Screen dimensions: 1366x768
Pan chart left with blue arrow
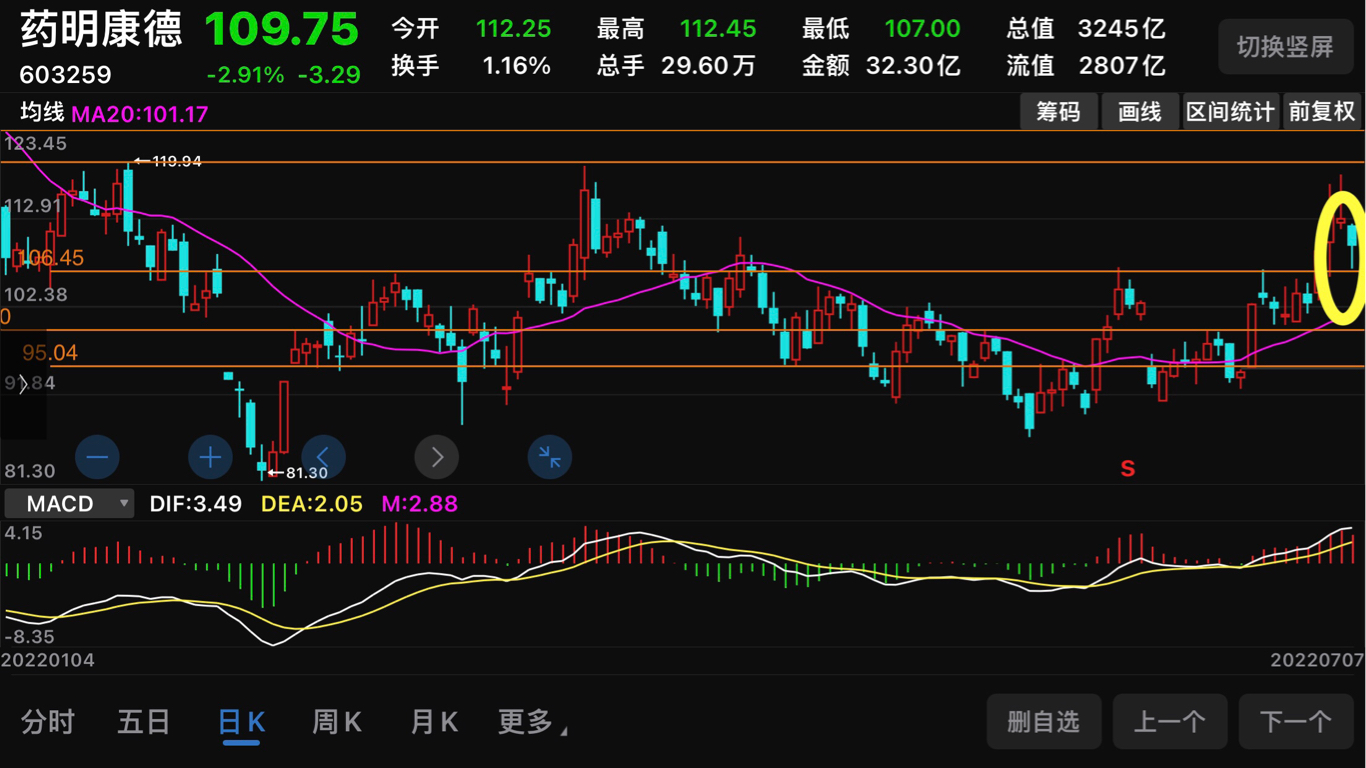pos(323,458)
